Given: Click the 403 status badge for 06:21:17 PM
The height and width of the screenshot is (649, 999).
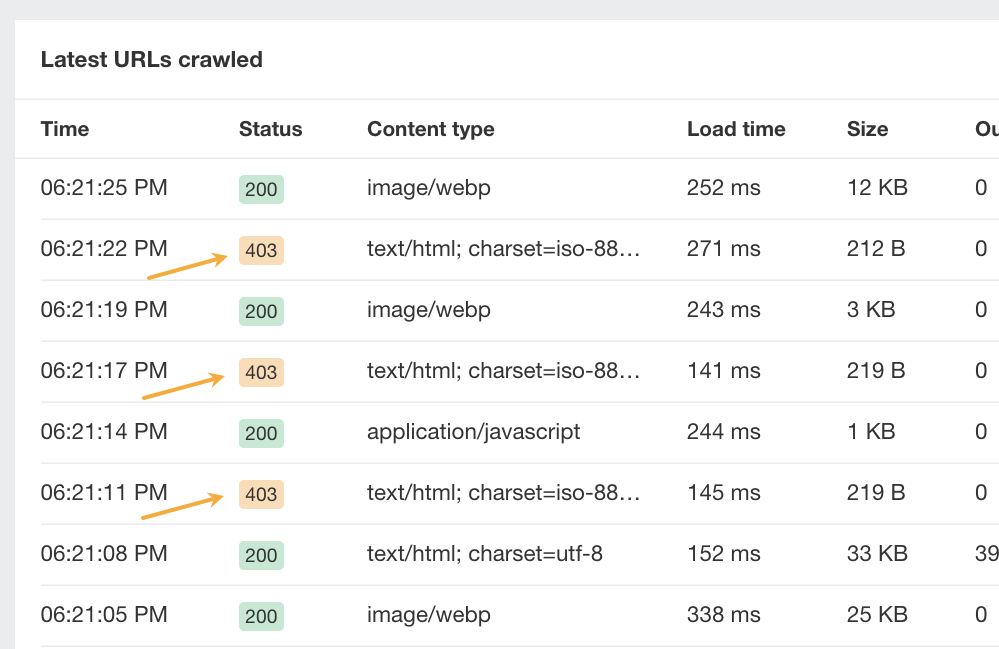Looking at the screenshot, I should coord(260,371).
